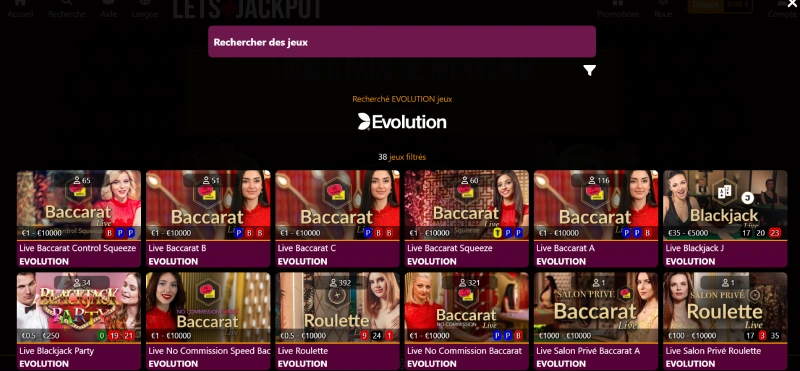Click the J badge on Live Blackjack J
The height and width of the screenshot is (371, 800).
point(747,197)
